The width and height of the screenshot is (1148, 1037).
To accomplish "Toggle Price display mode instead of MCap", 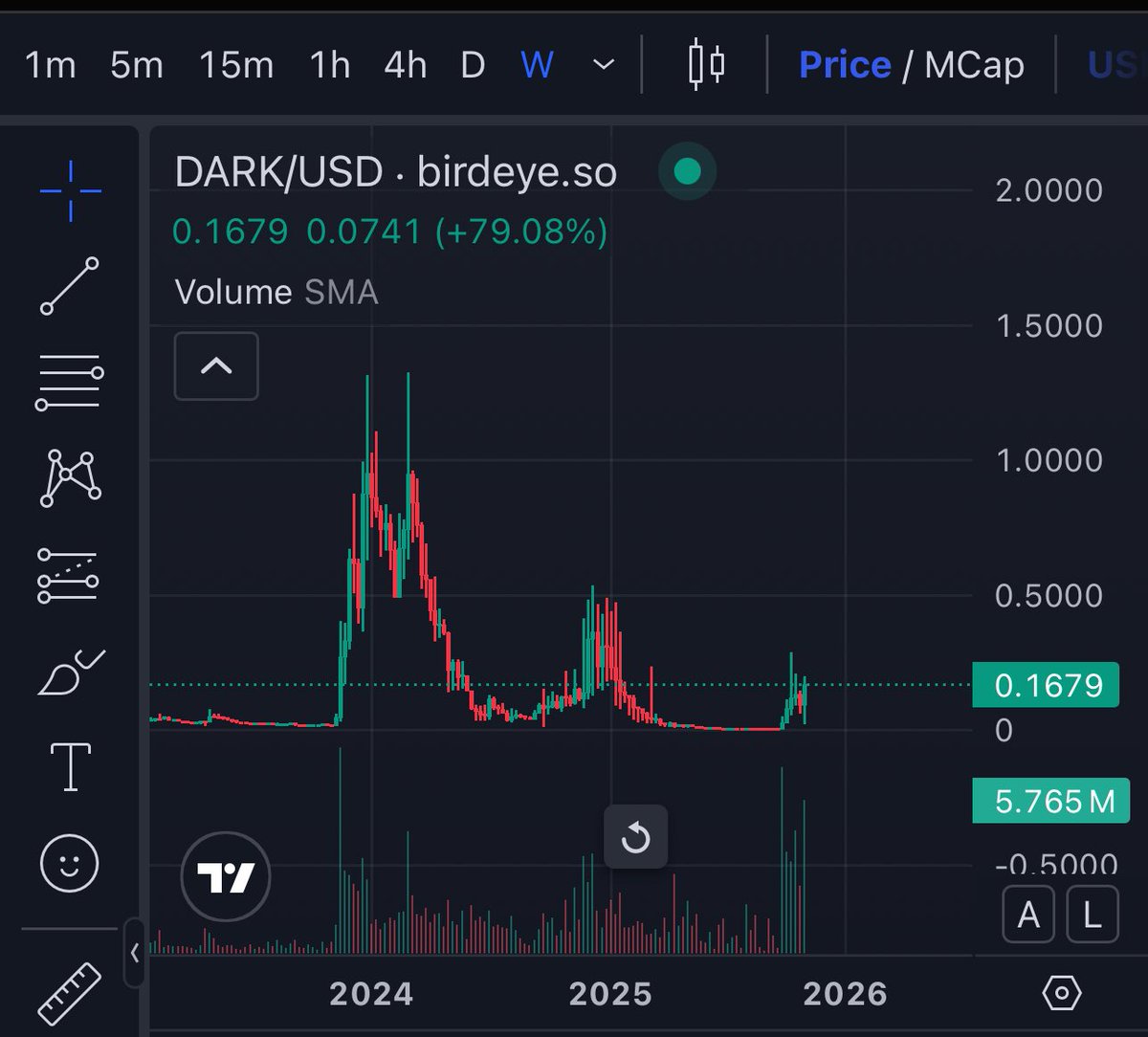I will (x=846, y=65).
